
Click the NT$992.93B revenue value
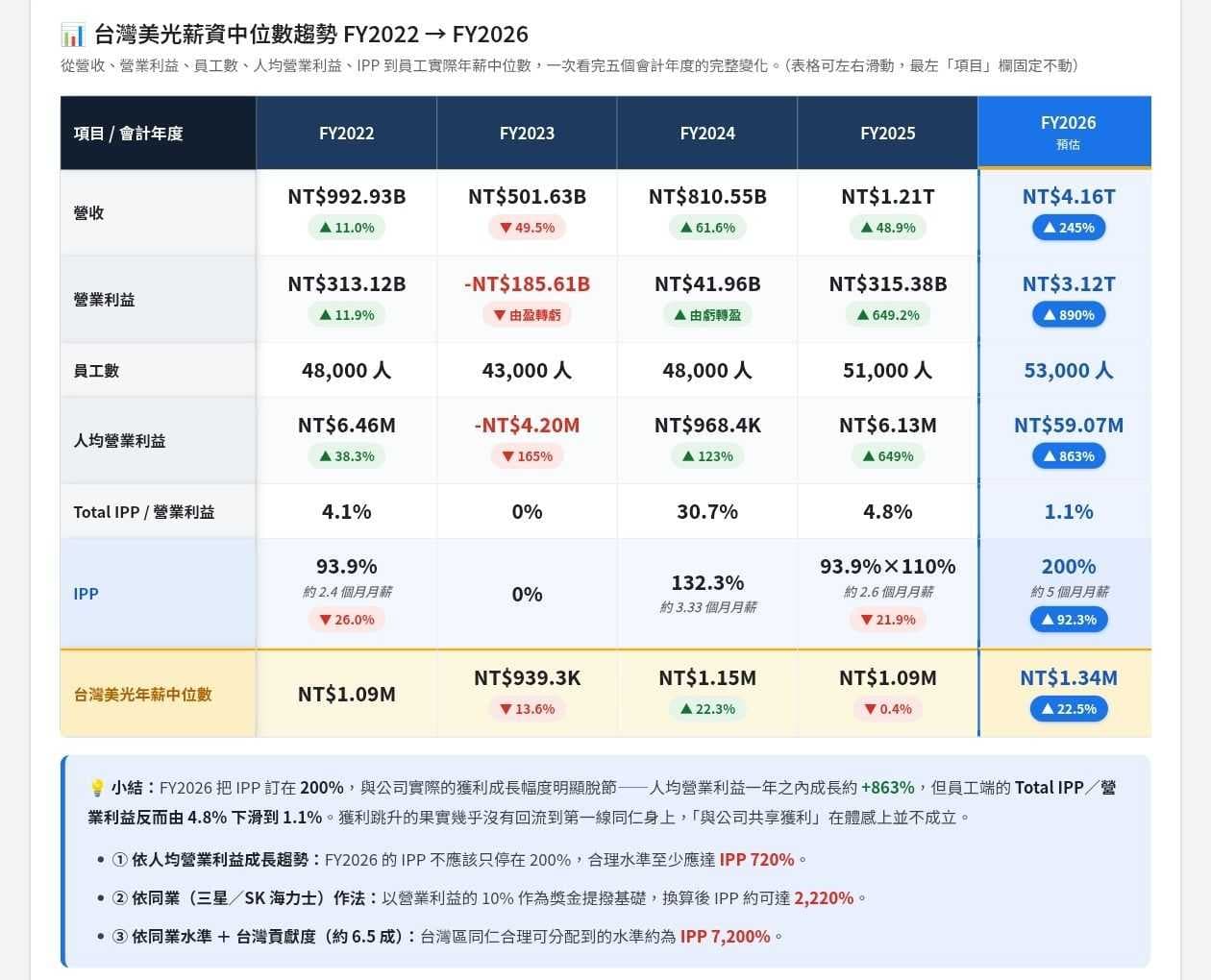347,197
